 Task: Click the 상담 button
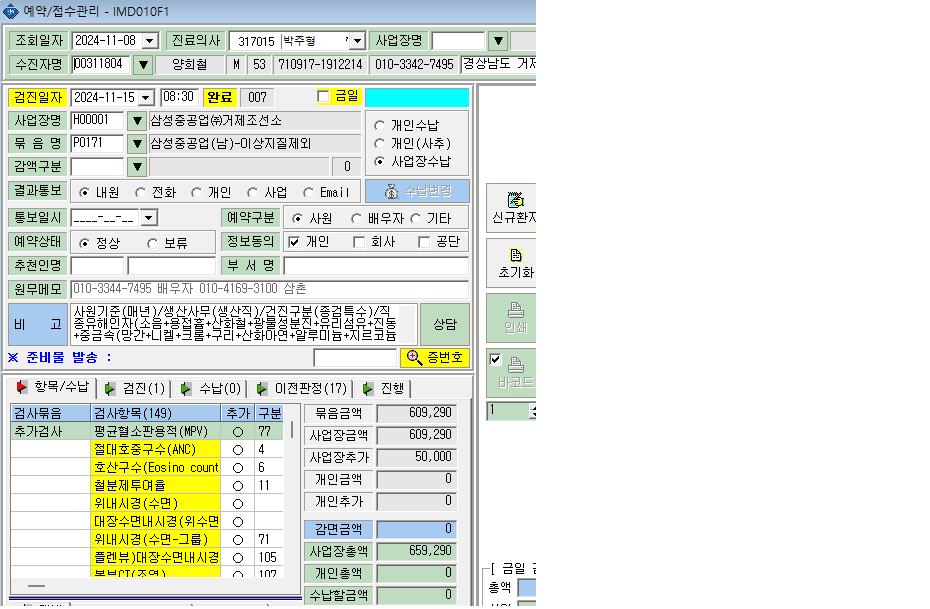click(x=445, y=324)
